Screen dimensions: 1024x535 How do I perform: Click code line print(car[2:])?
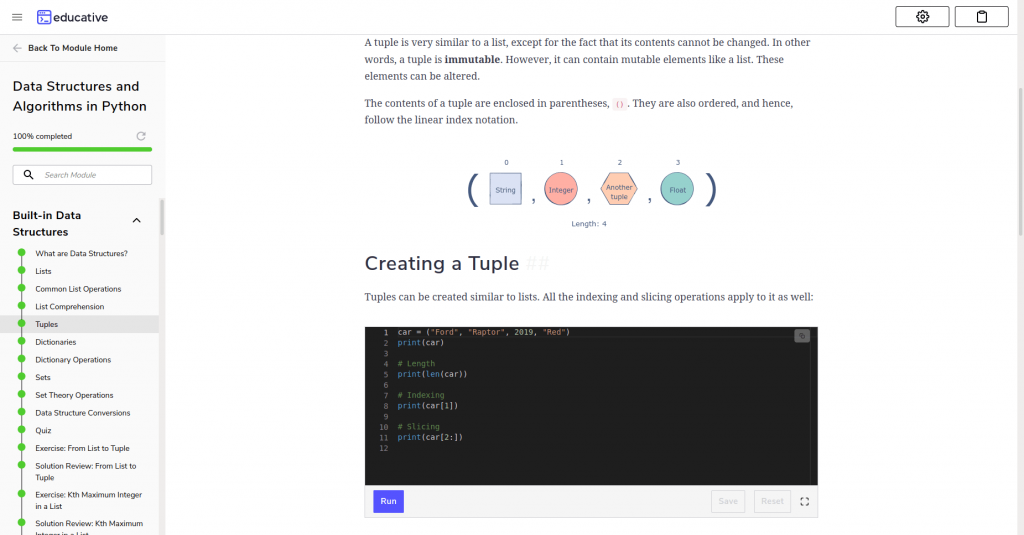[430, 437]
